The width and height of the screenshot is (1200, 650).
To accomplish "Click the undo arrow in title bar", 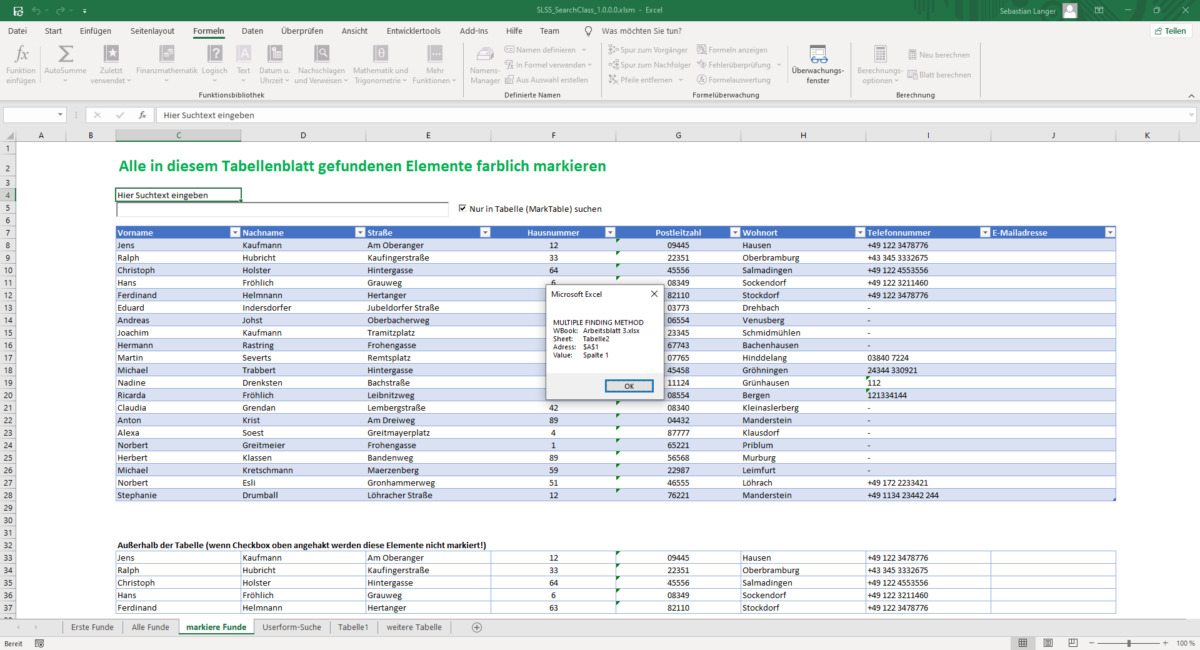I will [x=37, y=10].
